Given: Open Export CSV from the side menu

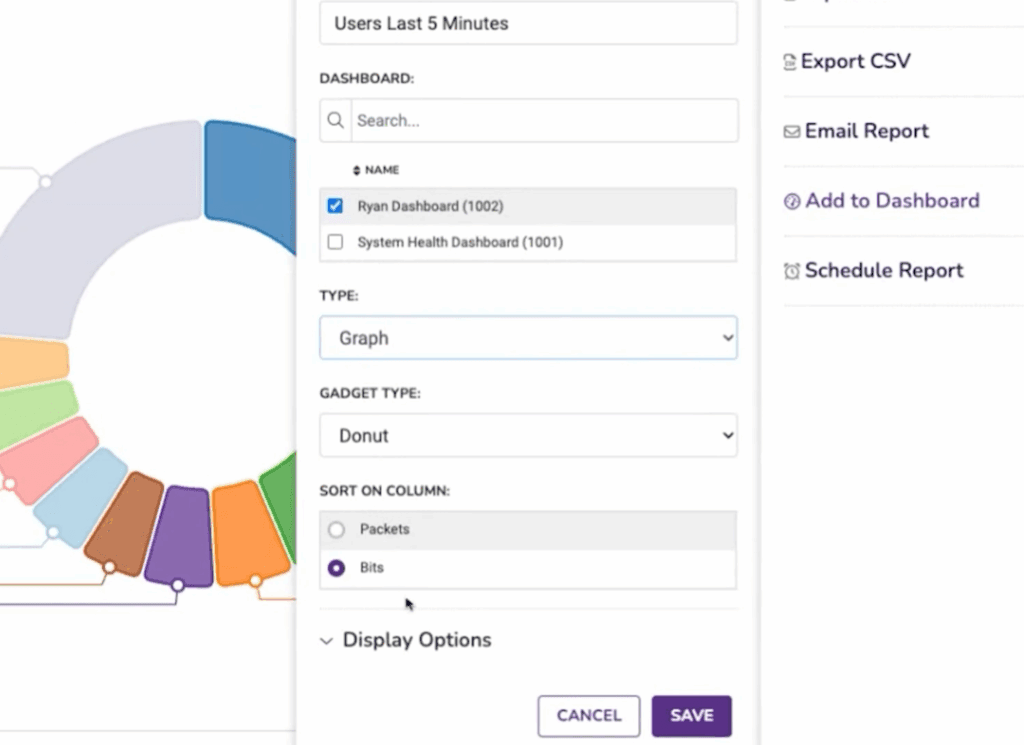Looking at the screenshot, I should (856, 62).
